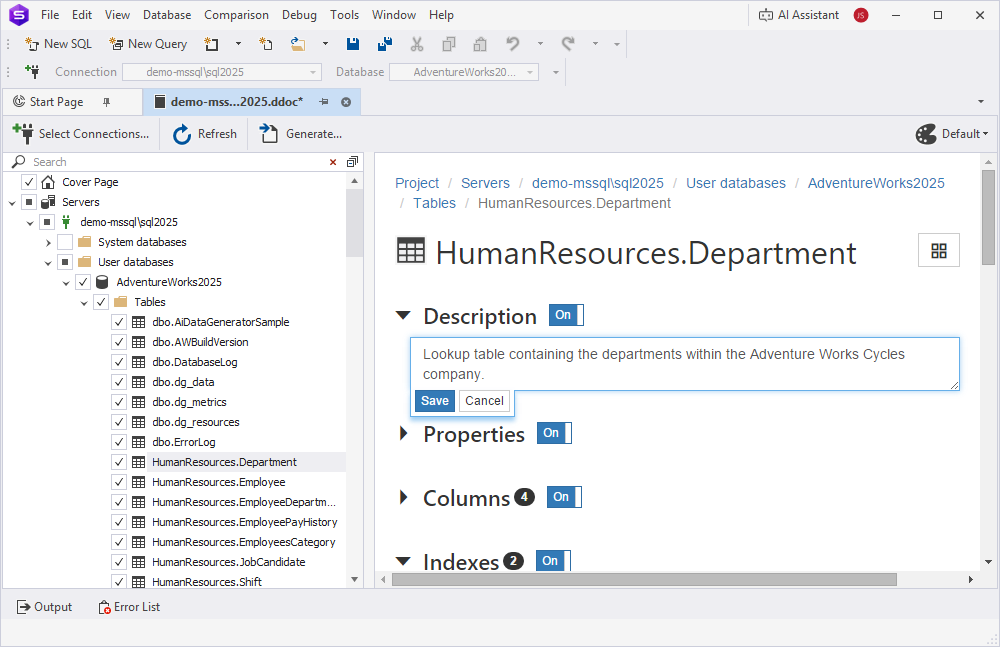1000x647 pixels.
Task: Open the File menu
Action: pyautogui.click(x=50, y=15)
